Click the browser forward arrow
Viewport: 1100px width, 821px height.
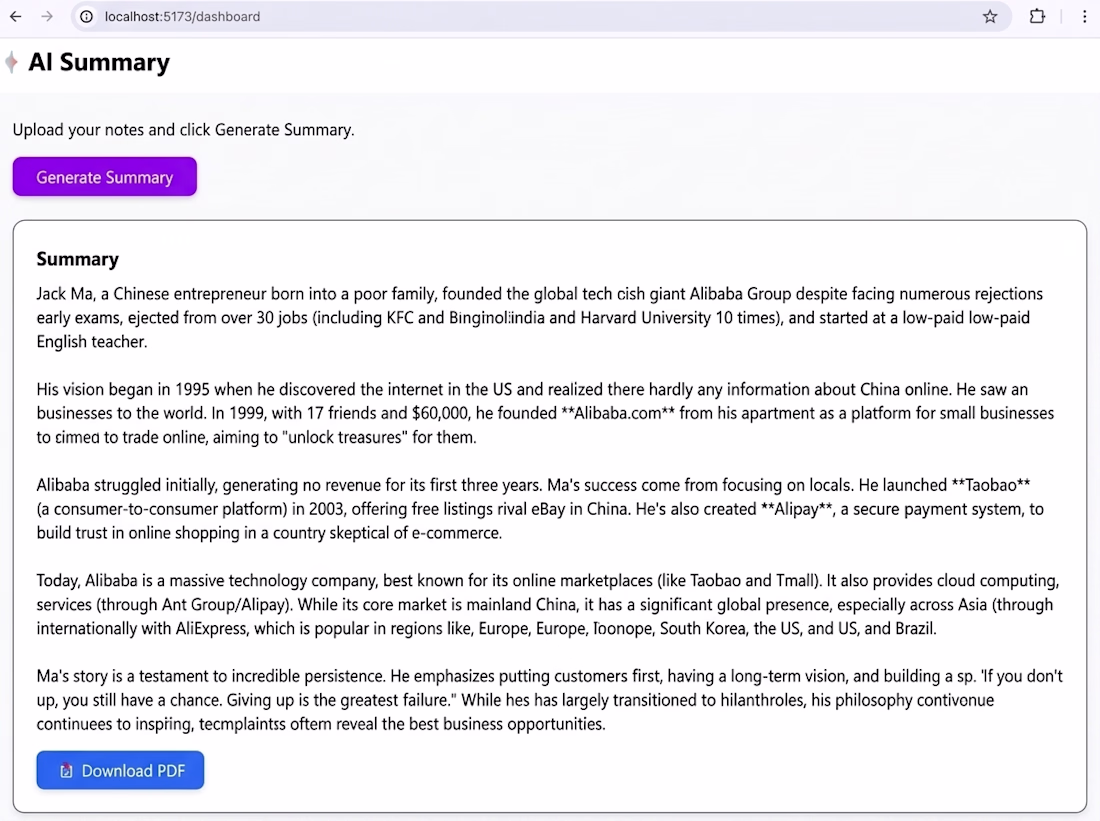point(47,16)
